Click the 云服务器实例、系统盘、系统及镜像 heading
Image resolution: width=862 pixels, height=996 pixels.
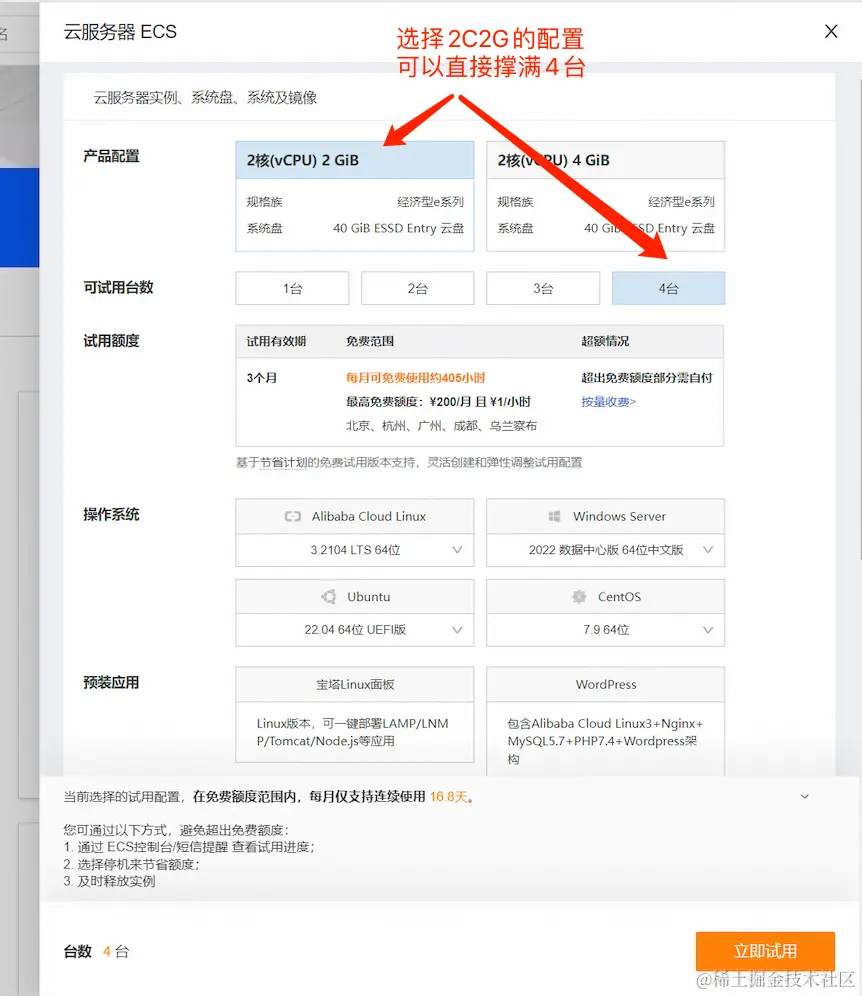tap(205, 97)
